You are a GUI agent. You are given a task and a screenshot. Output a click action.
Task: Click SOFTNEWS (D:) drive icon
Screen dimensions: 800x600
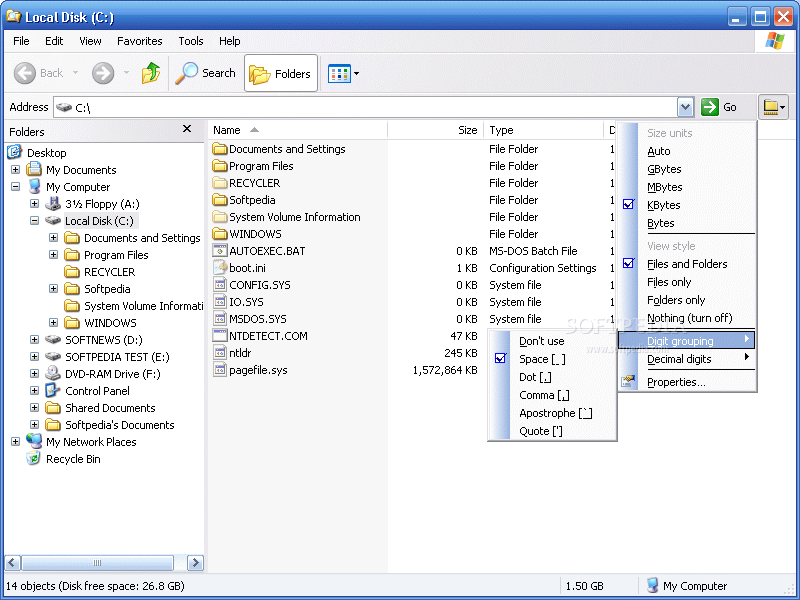[53, 339]
